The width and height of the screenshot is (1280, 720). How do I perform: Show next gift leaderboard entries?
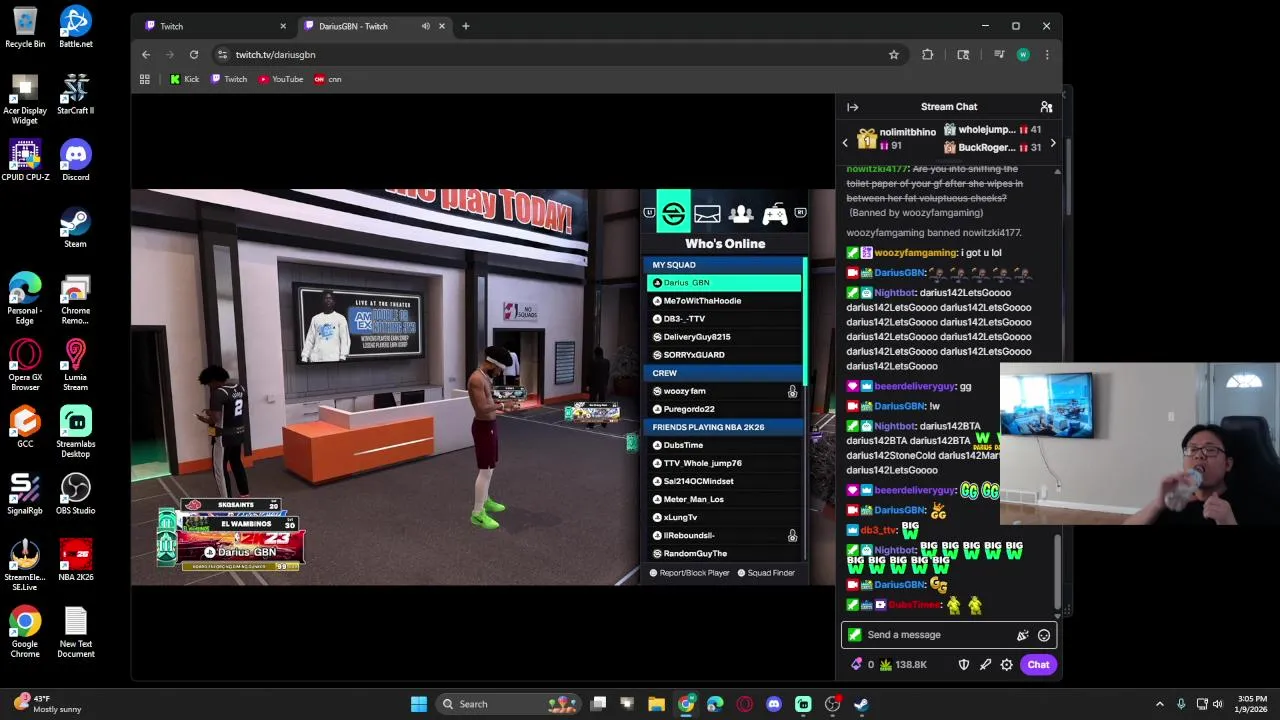pos(1052,143)
